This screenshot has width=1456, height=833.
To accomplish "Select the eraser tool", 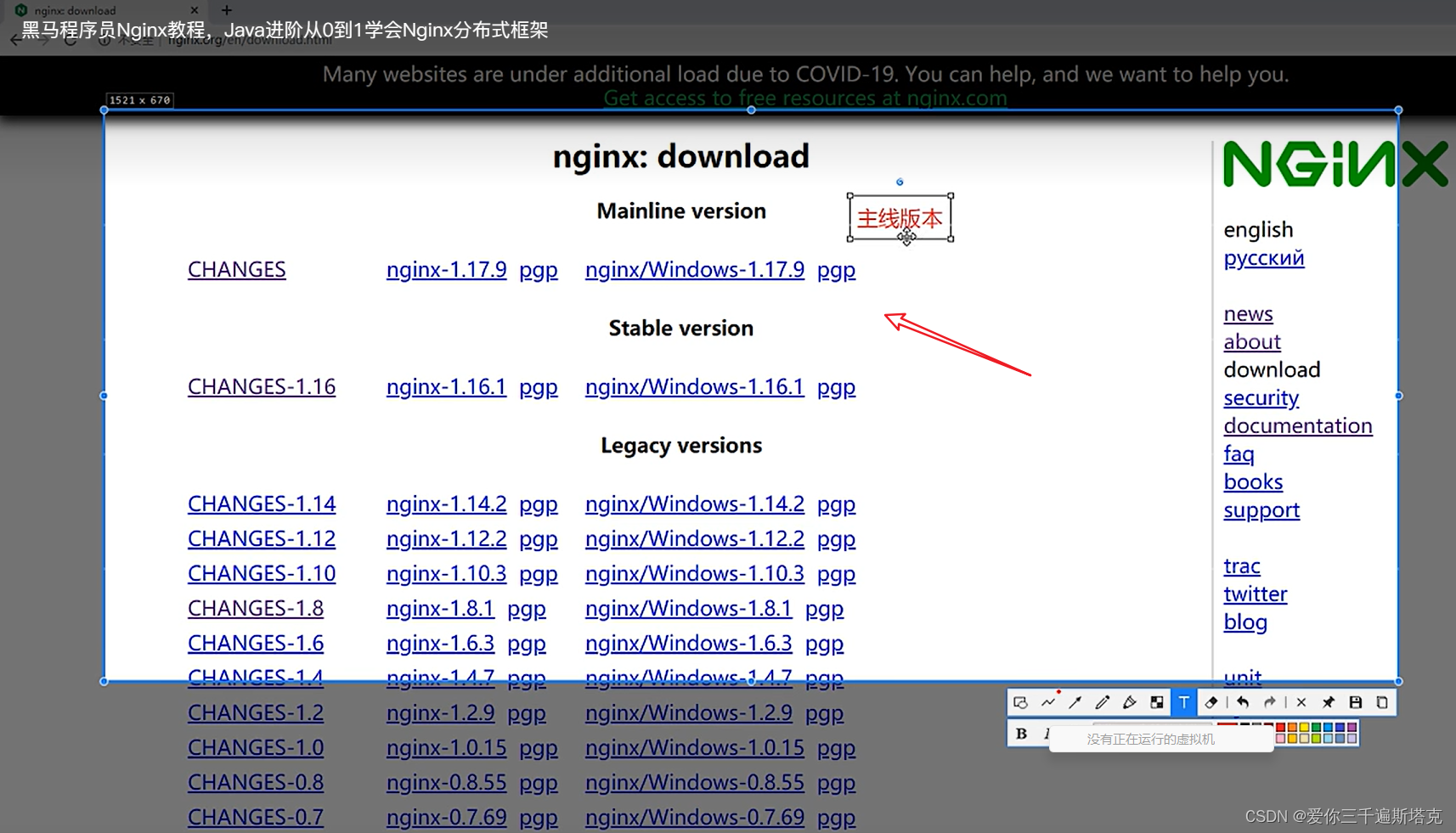I will (1211, 702).
